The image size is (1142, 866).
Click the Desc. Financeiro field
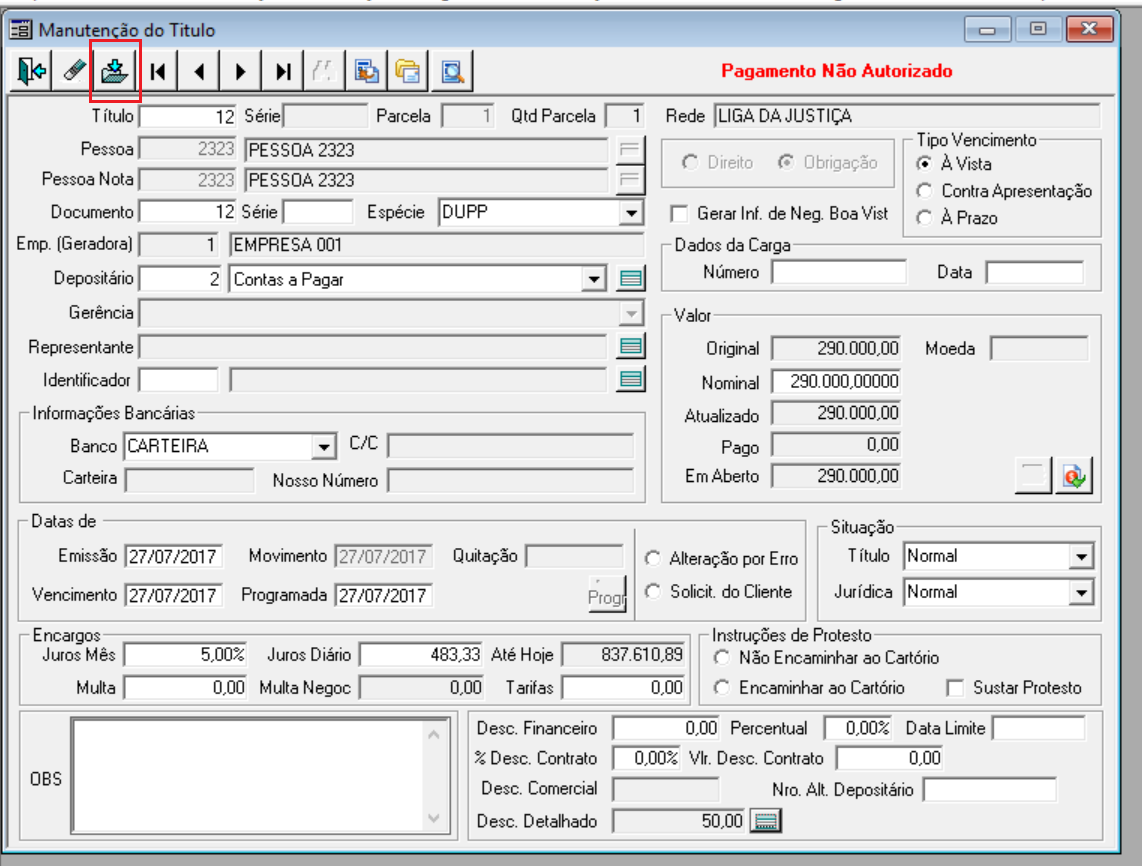click(666, 728)
